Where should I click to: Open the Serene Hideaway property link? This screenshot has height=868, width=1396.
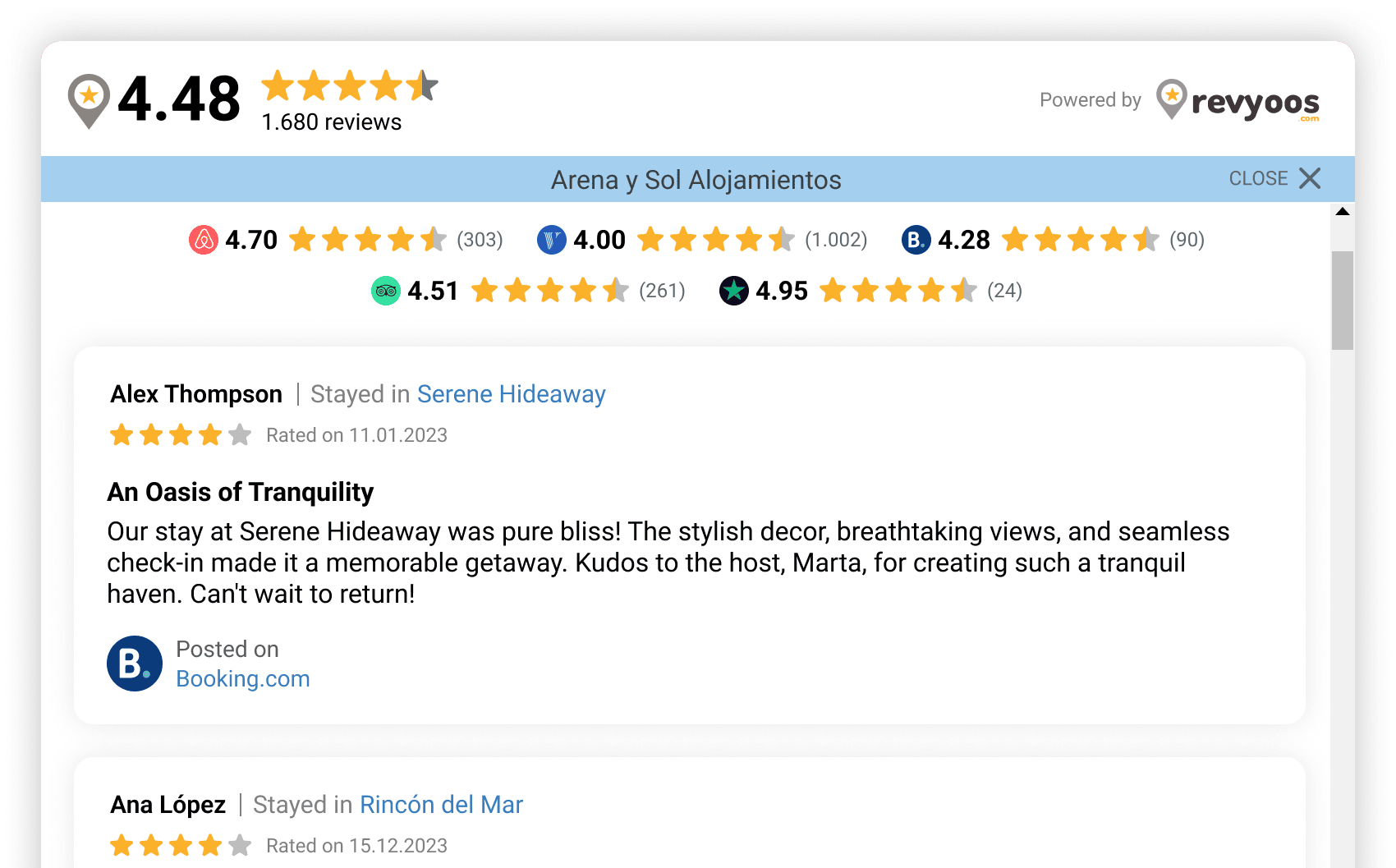point(512,394)
